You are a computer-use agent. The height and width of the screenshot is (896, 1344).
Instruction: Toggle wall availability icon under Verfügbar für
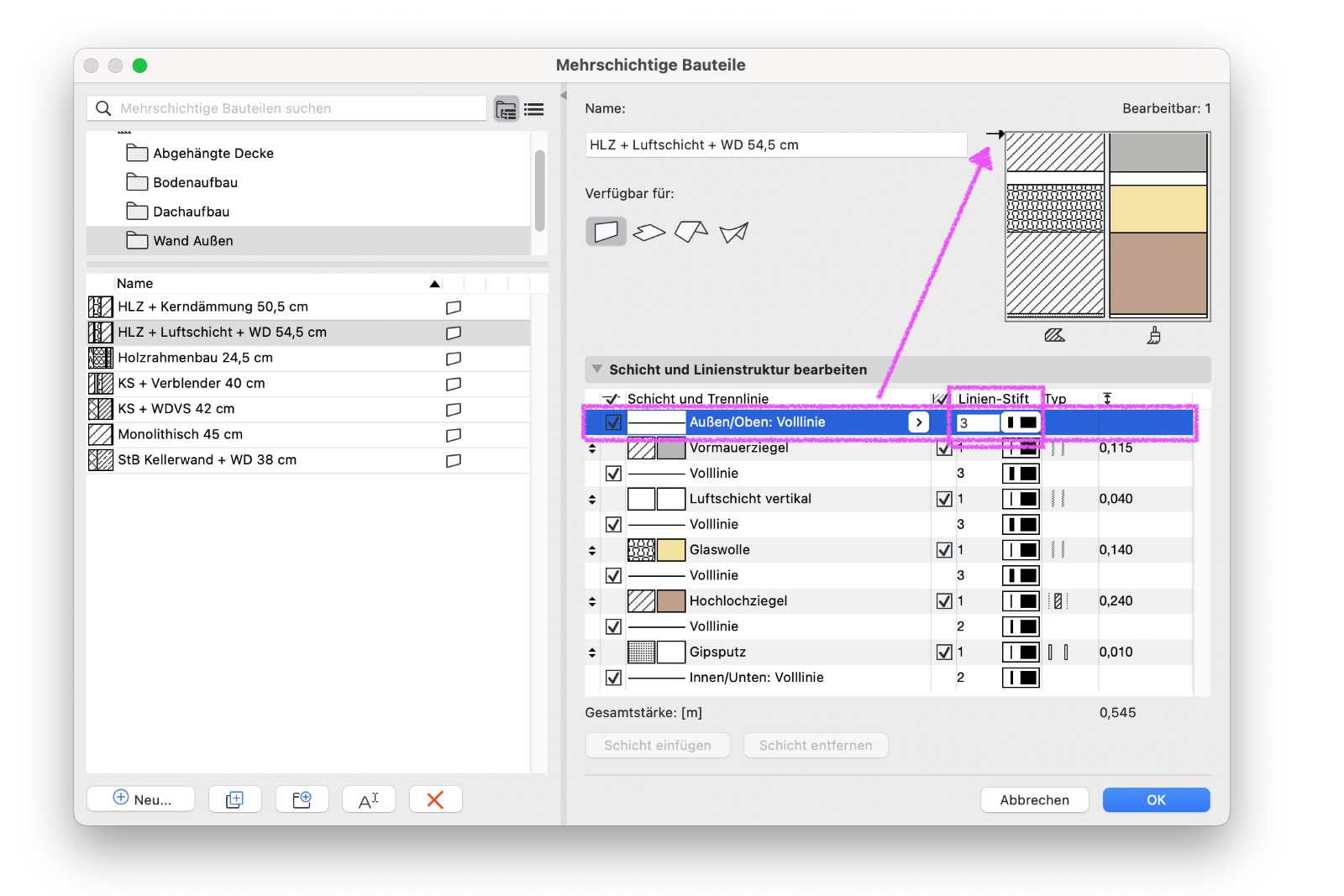click(606, 231)
